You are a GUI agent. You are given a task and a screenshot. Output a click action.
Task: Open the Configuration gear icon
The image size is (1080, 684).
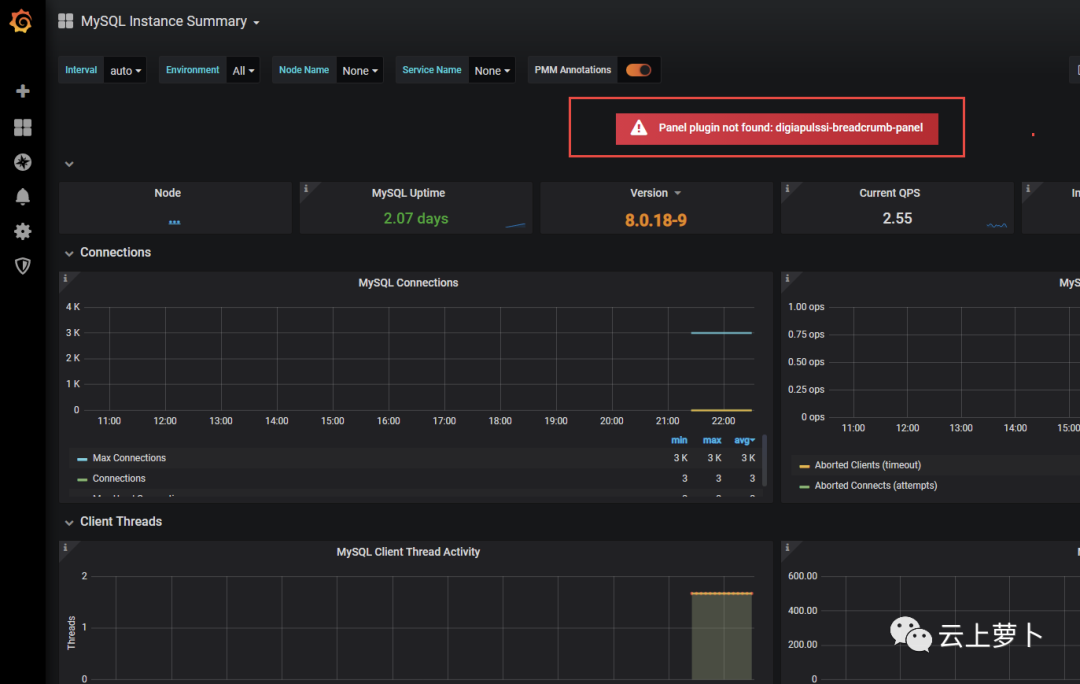[x=23, y=231]
